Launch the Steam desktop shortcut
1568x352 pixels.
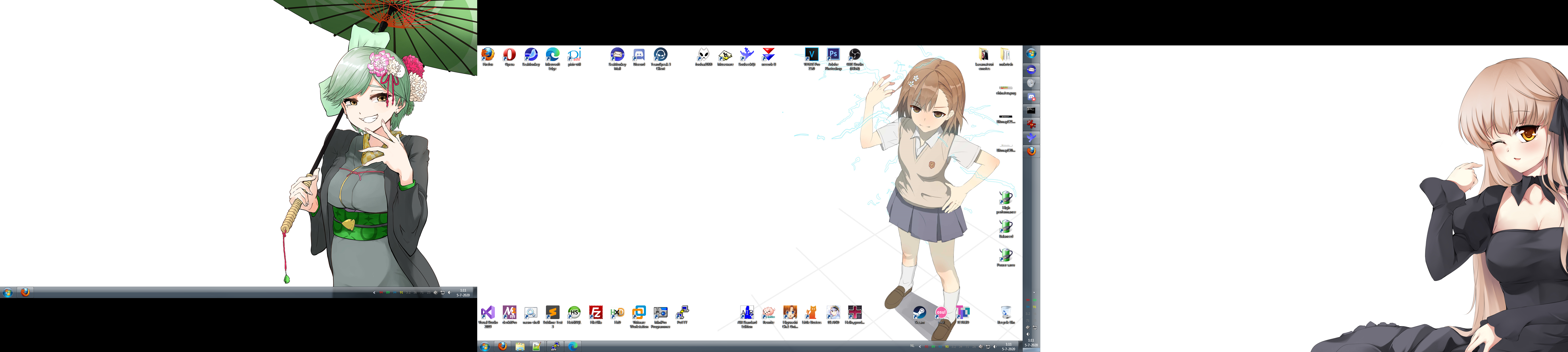[x=920, y=315]
